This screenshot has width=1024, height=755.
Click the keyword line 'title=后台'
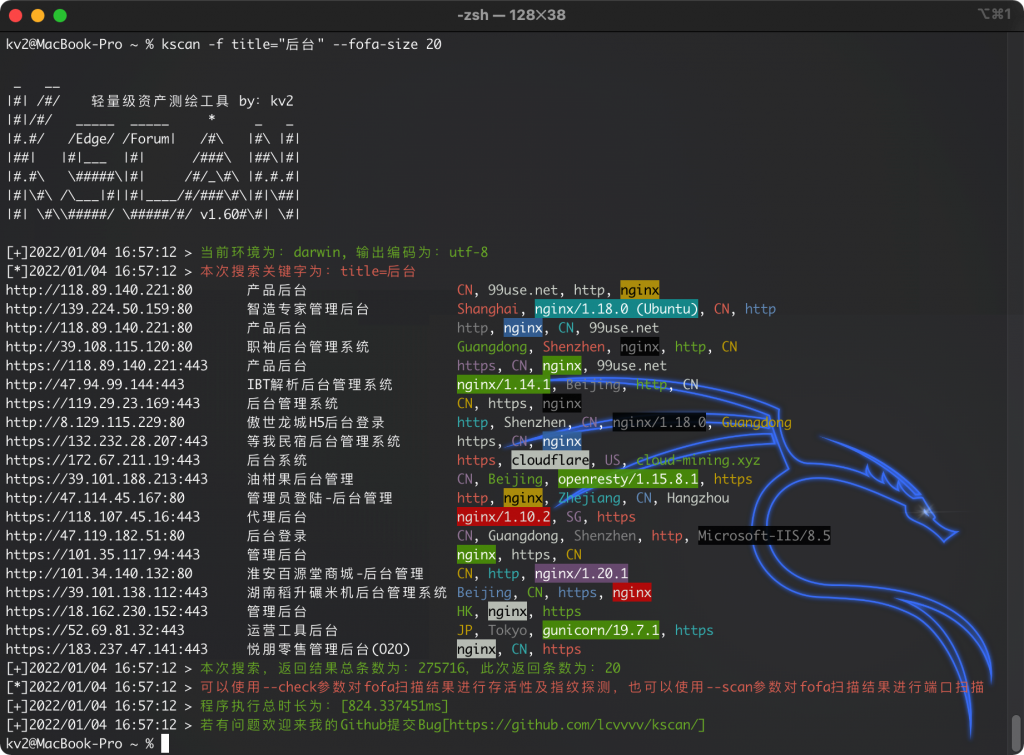378,271
